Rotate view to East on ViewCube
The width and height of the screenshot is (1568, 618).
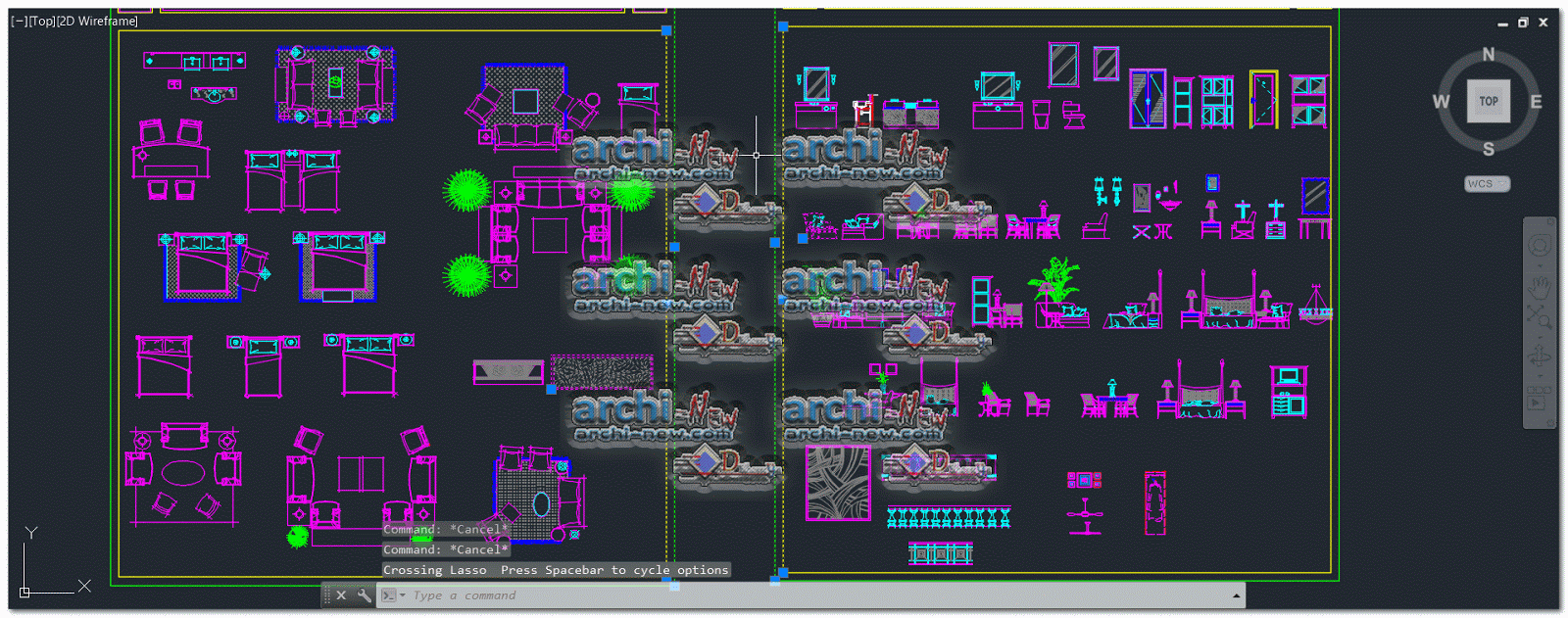pos(1536,102)
